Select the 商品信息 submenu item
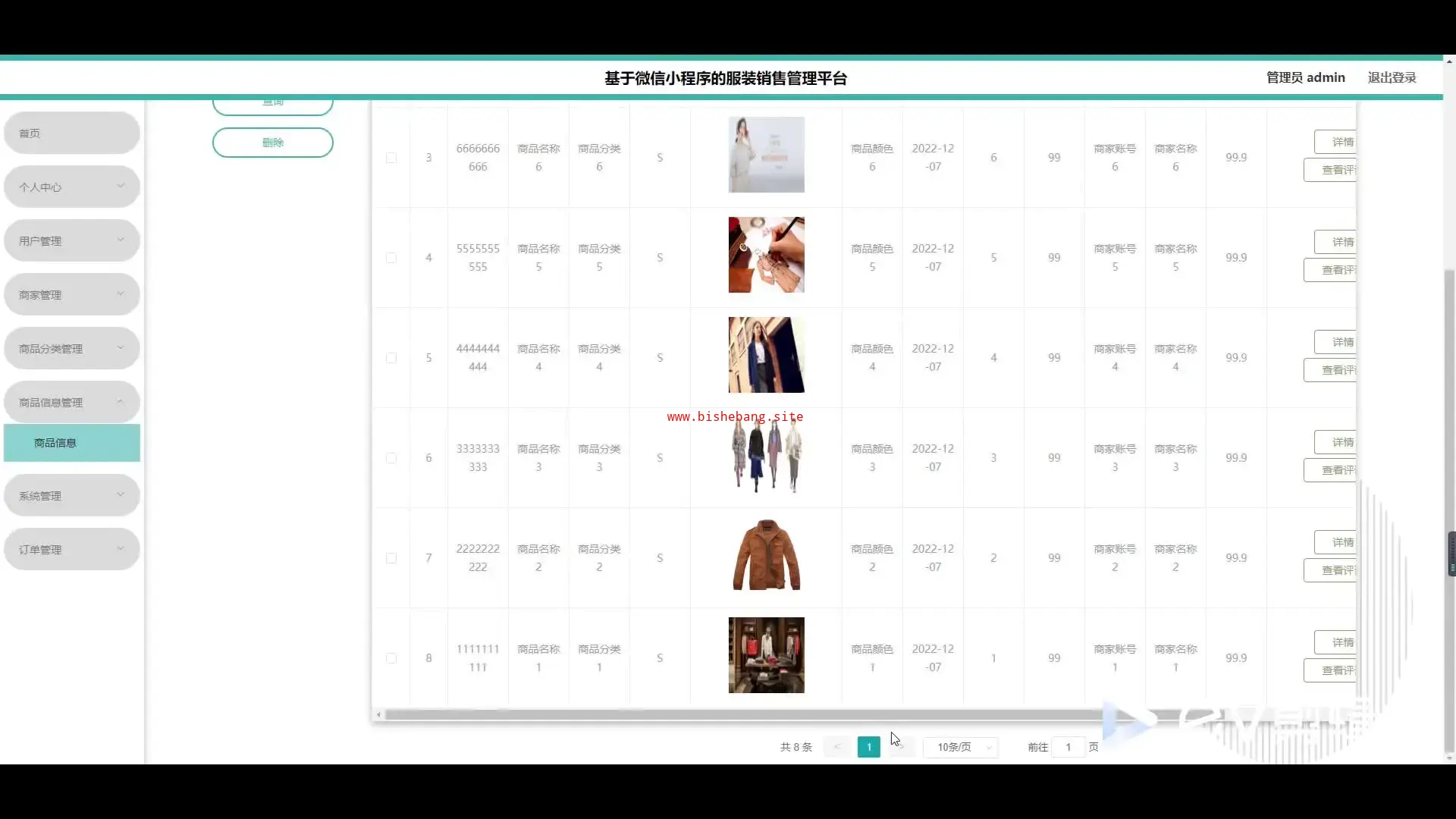This screenshot has height=819, width=1456. pos(71,443)
